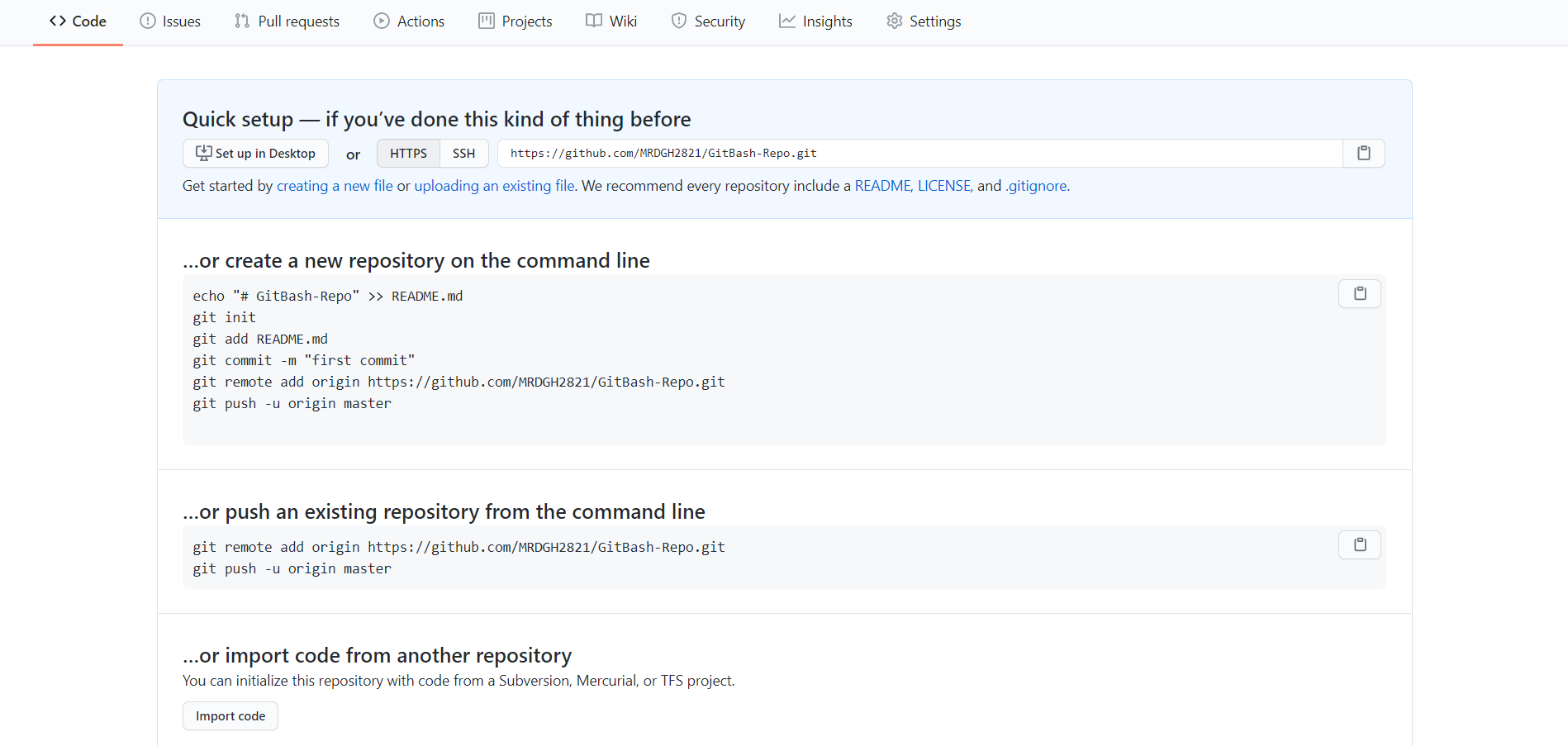Screen dimensions: 1568x746
Task: Follow the creating a new file link
Action: coord(335,186)
